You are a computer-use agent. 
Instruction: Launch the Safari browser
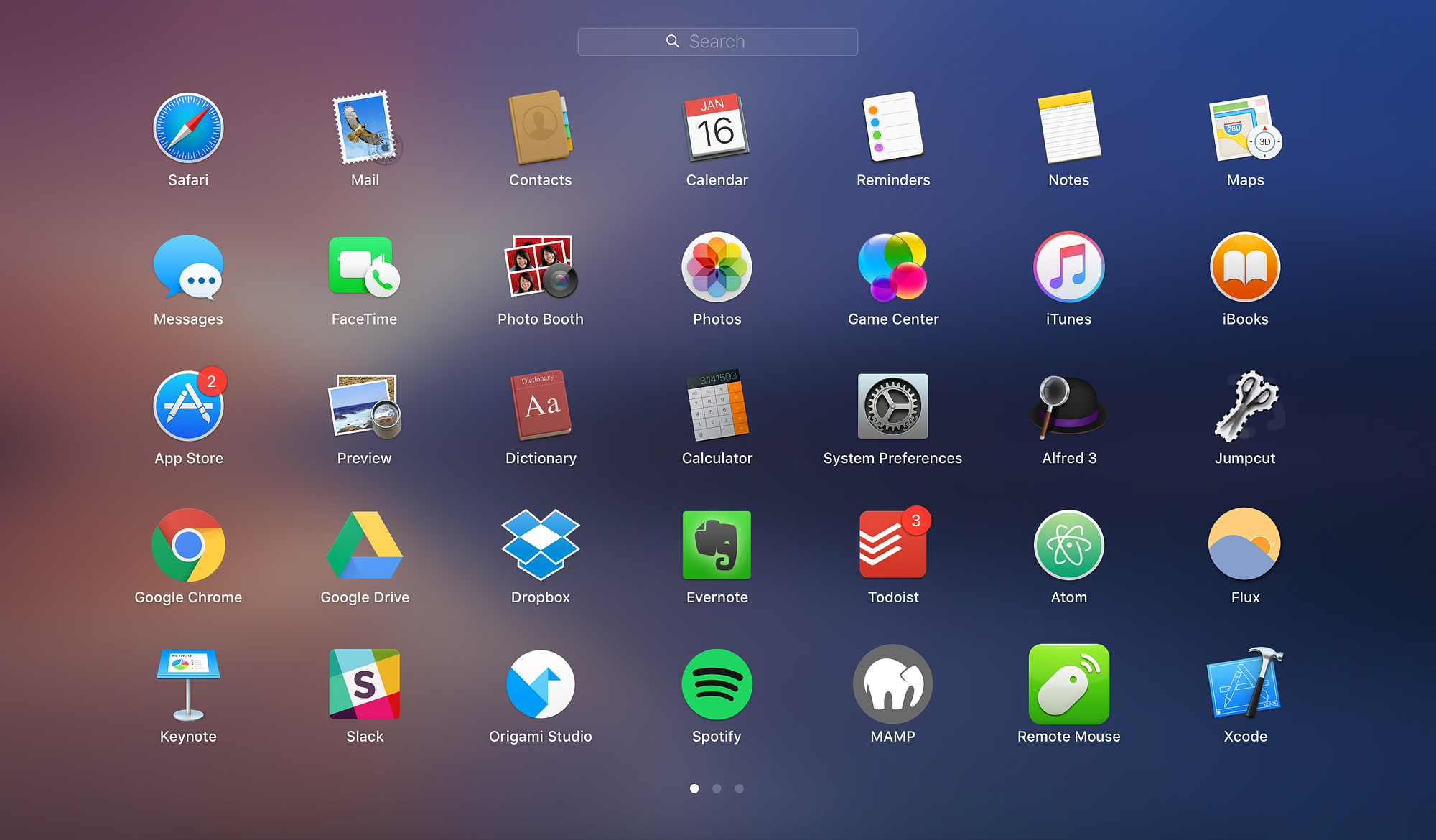[x=188, y=128]
